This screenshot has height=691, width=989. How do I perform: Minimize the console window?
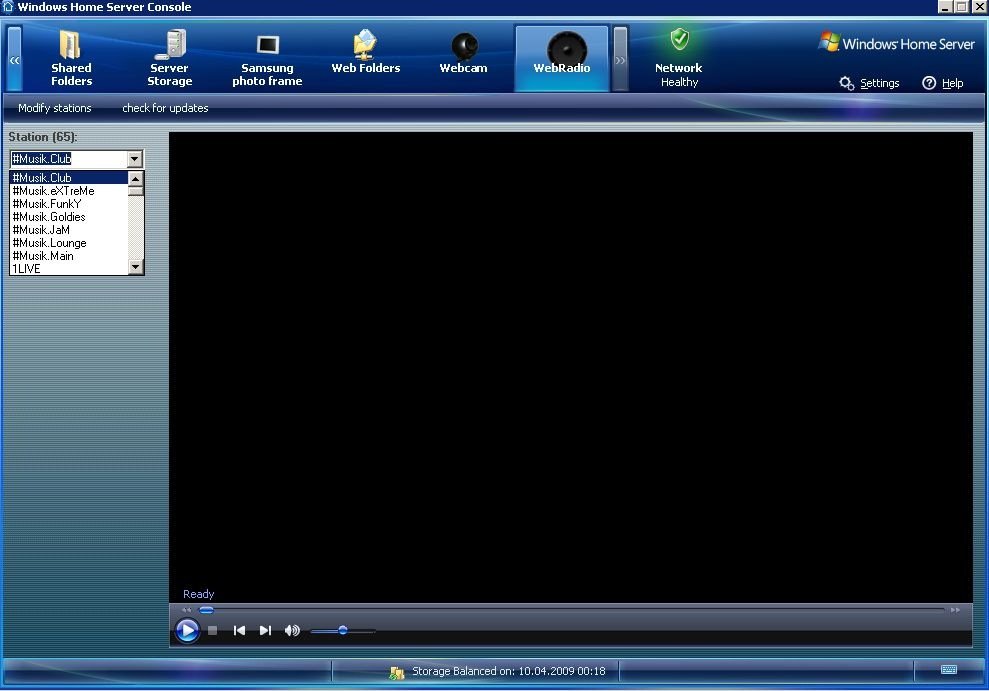[945, 7]
